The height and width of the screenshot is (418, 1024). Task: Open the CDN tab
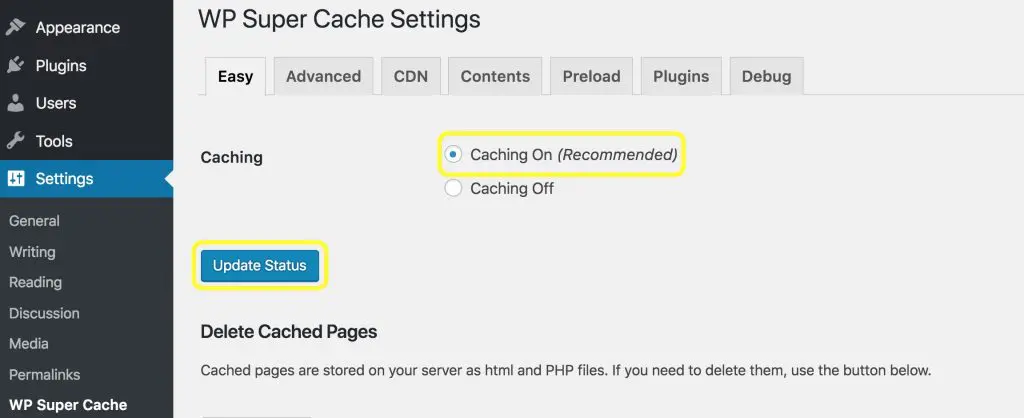click(411, 76)
